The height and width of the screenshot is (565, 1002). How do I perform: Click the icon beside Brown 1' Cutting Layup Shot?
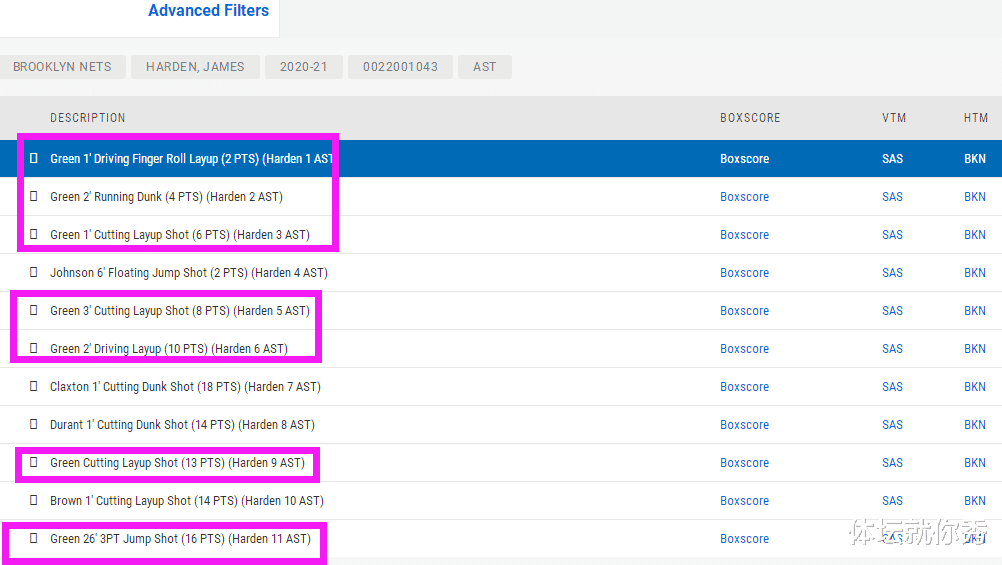34,501
